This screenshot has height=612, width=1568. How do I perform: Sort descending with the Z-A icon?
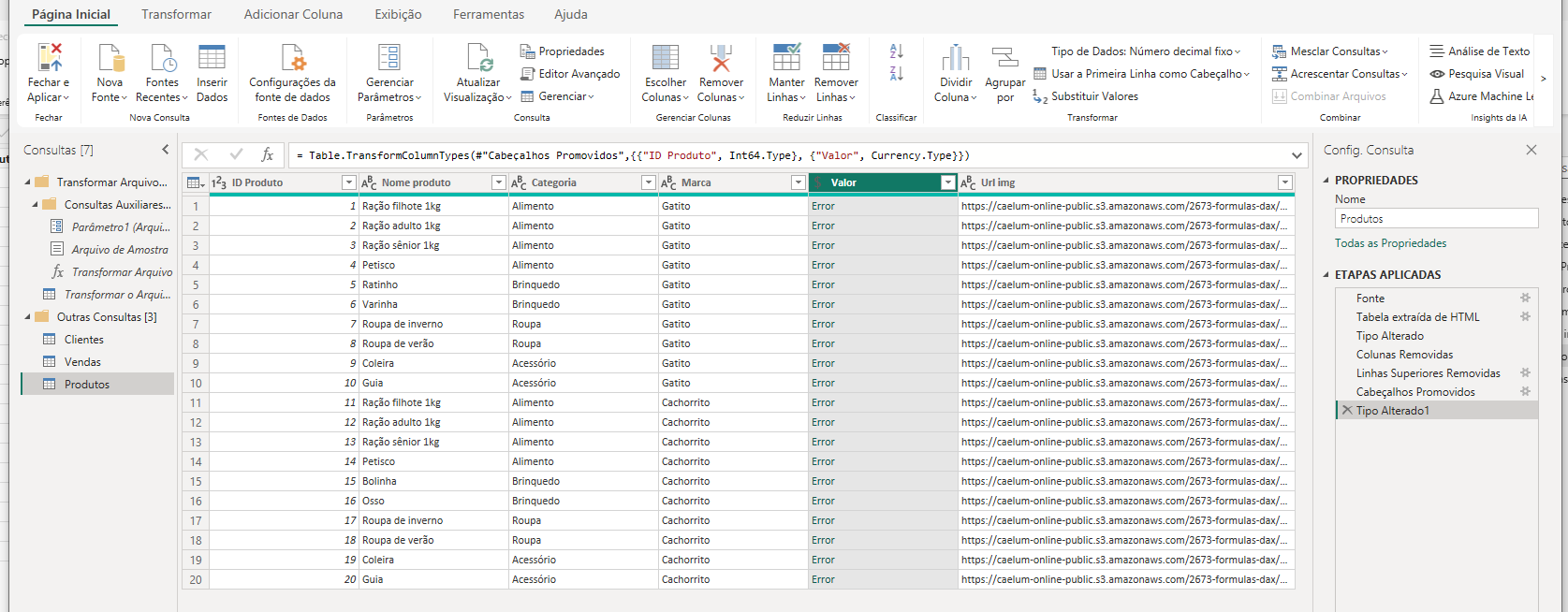[x=896, y=74]
